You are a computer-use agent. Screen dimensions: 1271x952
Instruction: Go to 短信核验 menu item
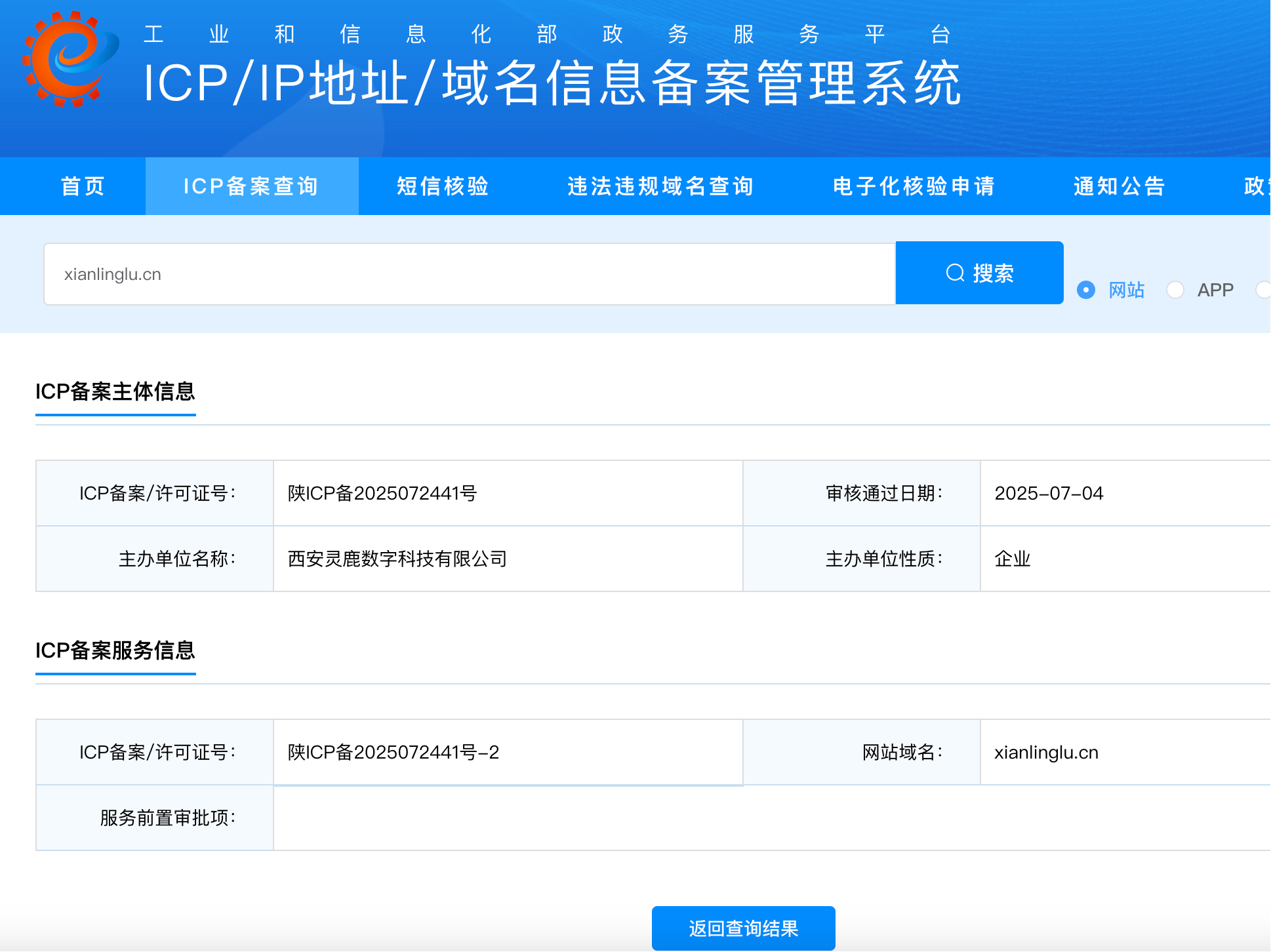(x=443, y=186)
